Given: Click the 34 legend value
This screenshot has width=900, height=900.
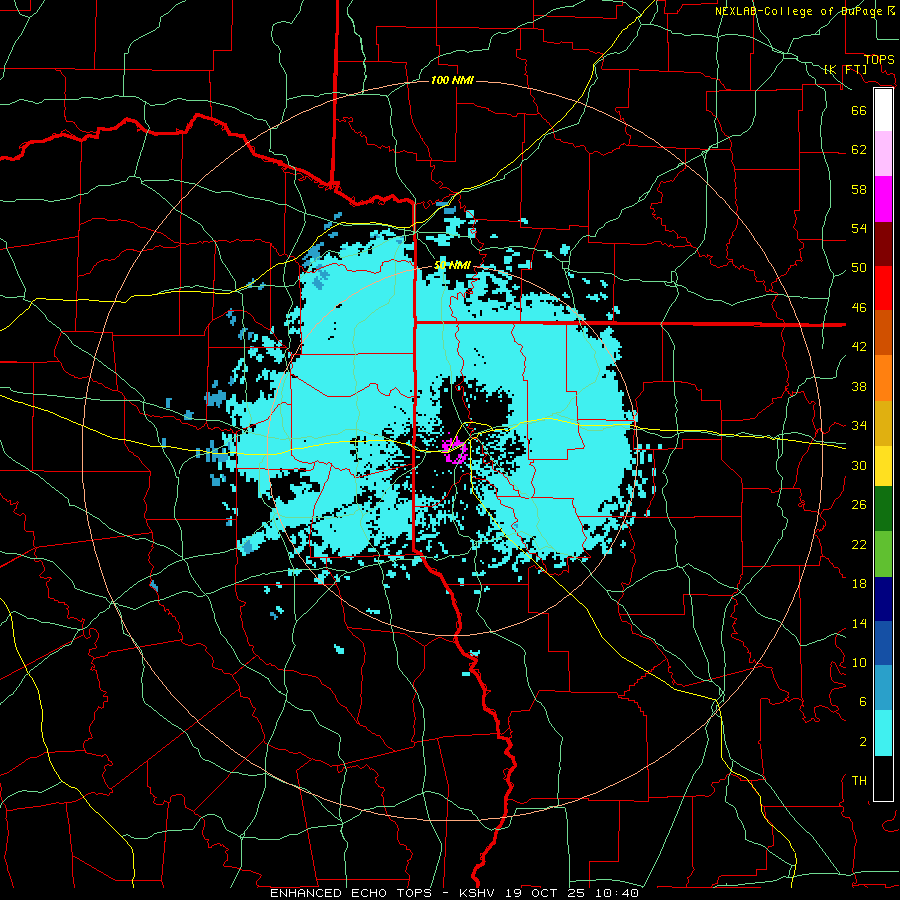Looking at the screenshot, I should (x=859, y=425).
